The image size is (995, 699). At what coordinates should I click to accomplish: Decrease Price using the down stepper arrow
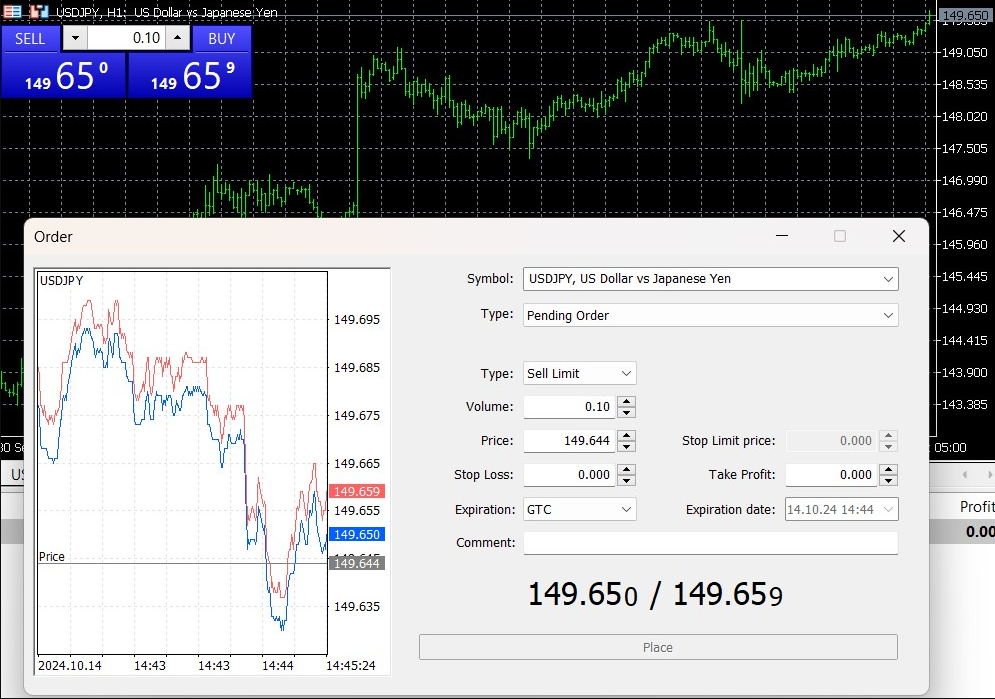pos(626,447)
